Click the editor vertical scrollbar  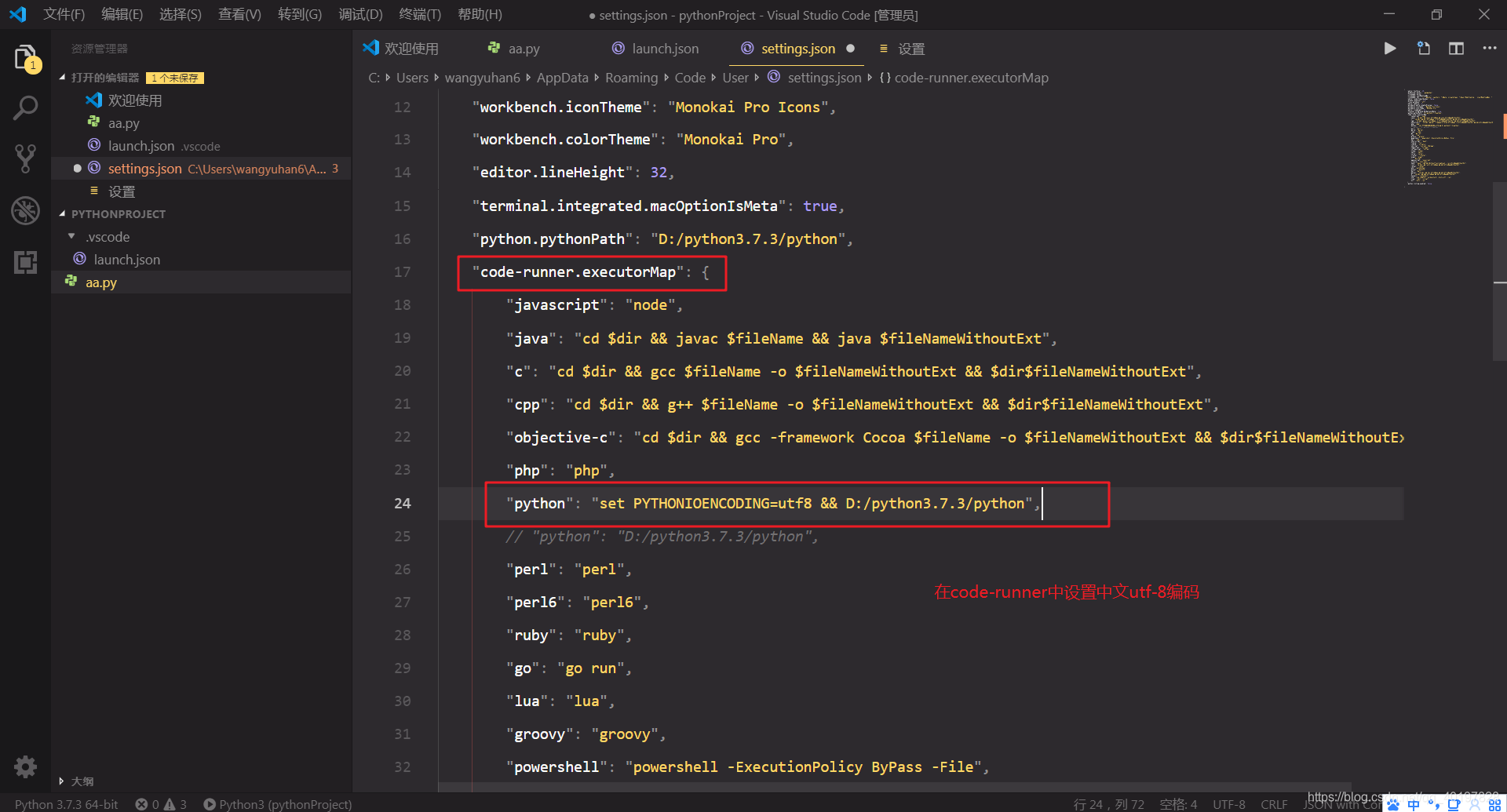pyautogui.click(x=1499, y=271)
